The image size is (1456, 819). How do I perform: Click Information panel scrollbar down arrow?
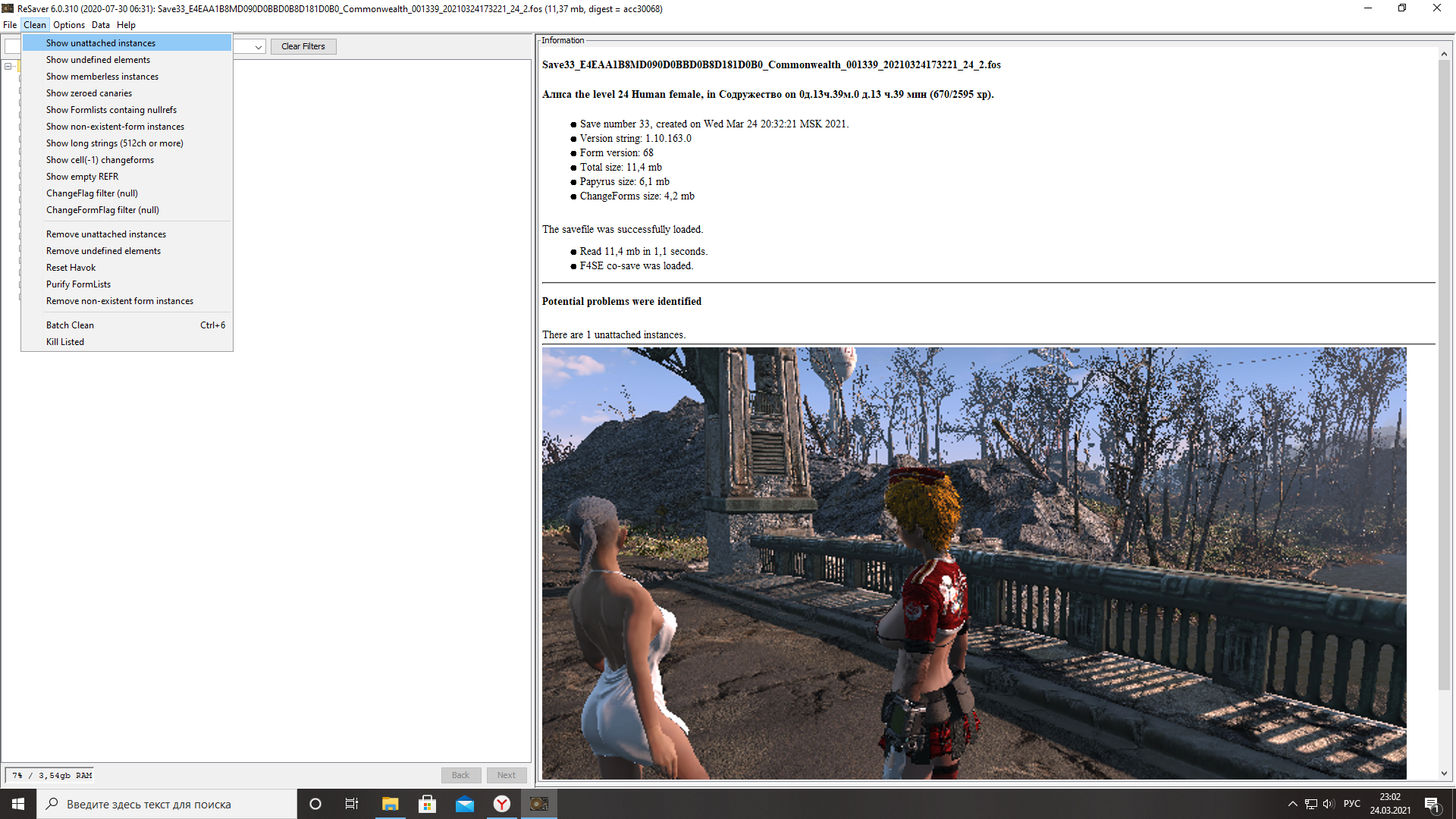coord(1443,773)
